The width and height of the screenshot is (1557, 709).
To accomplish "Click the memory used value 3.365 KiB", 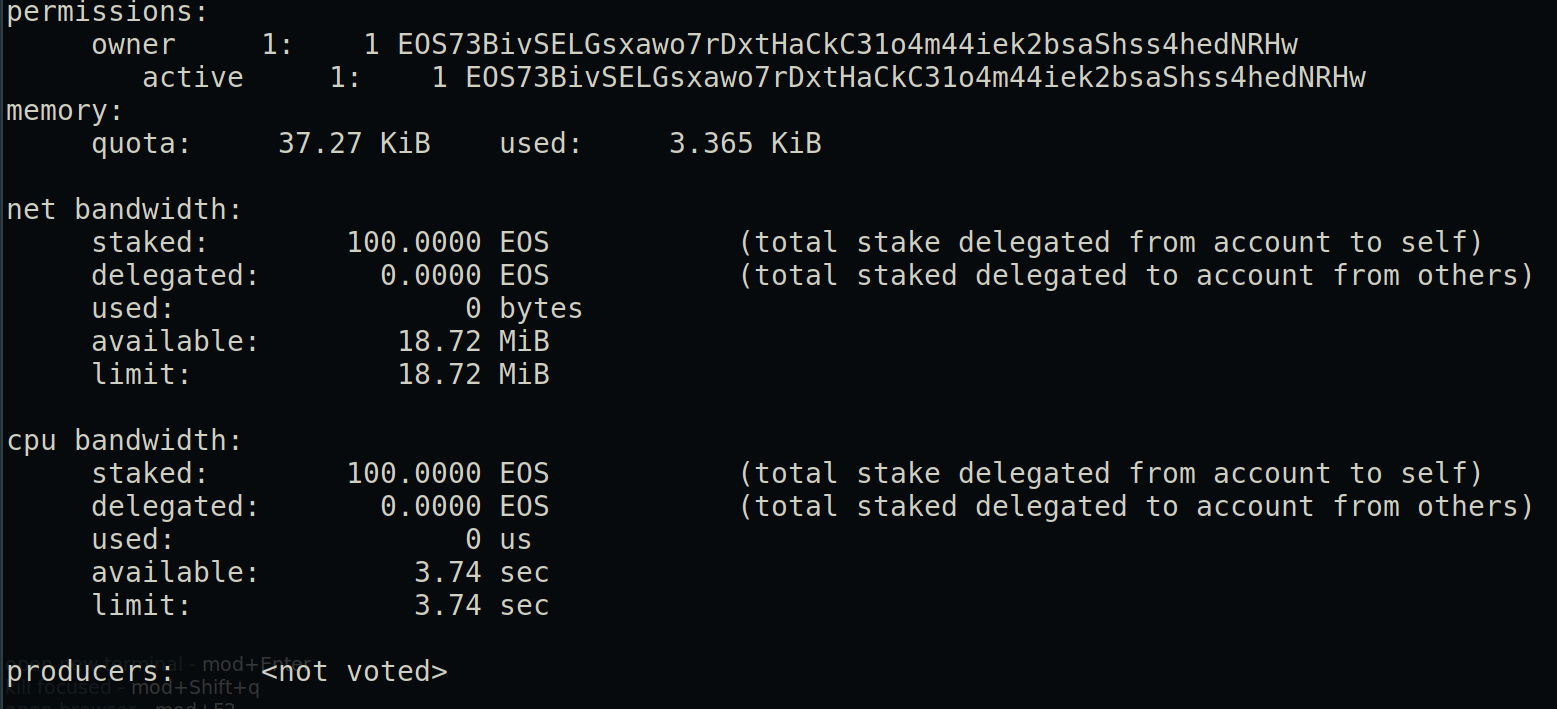I will [x=745, y=144].
